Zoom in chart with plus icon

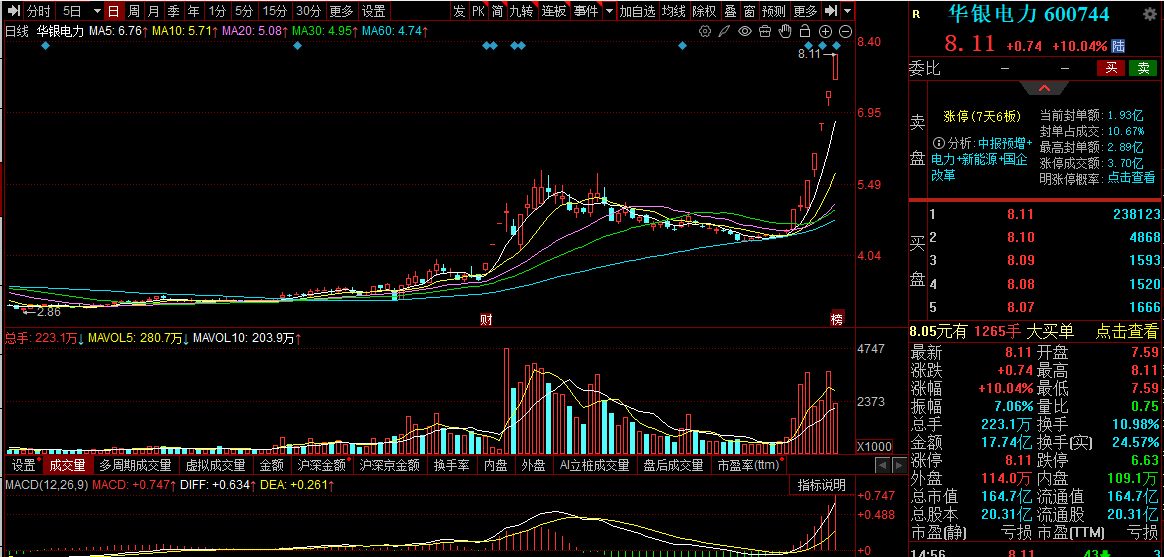825,31
